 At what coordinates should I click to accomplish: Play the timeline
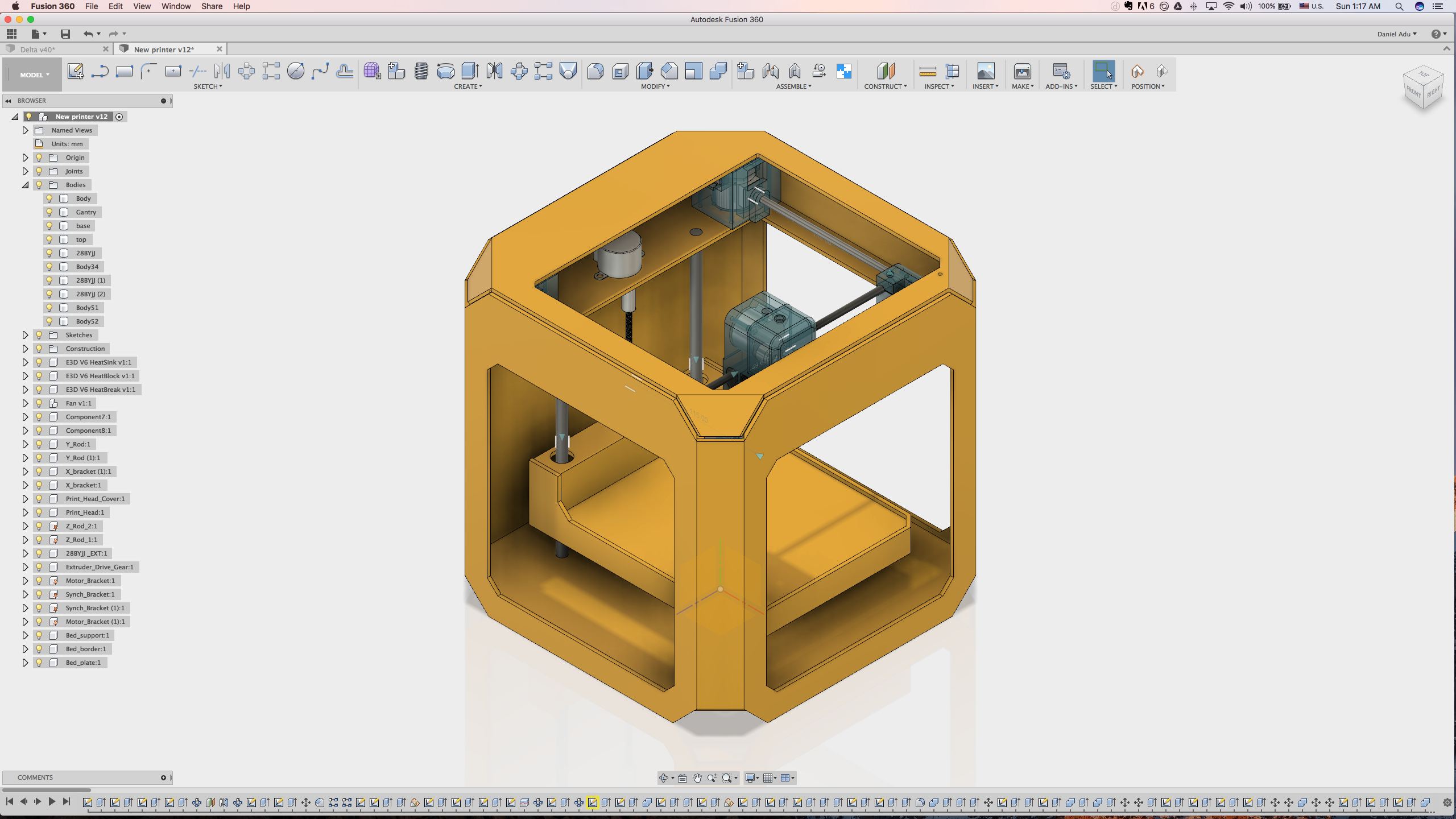[x=52, y=801]
